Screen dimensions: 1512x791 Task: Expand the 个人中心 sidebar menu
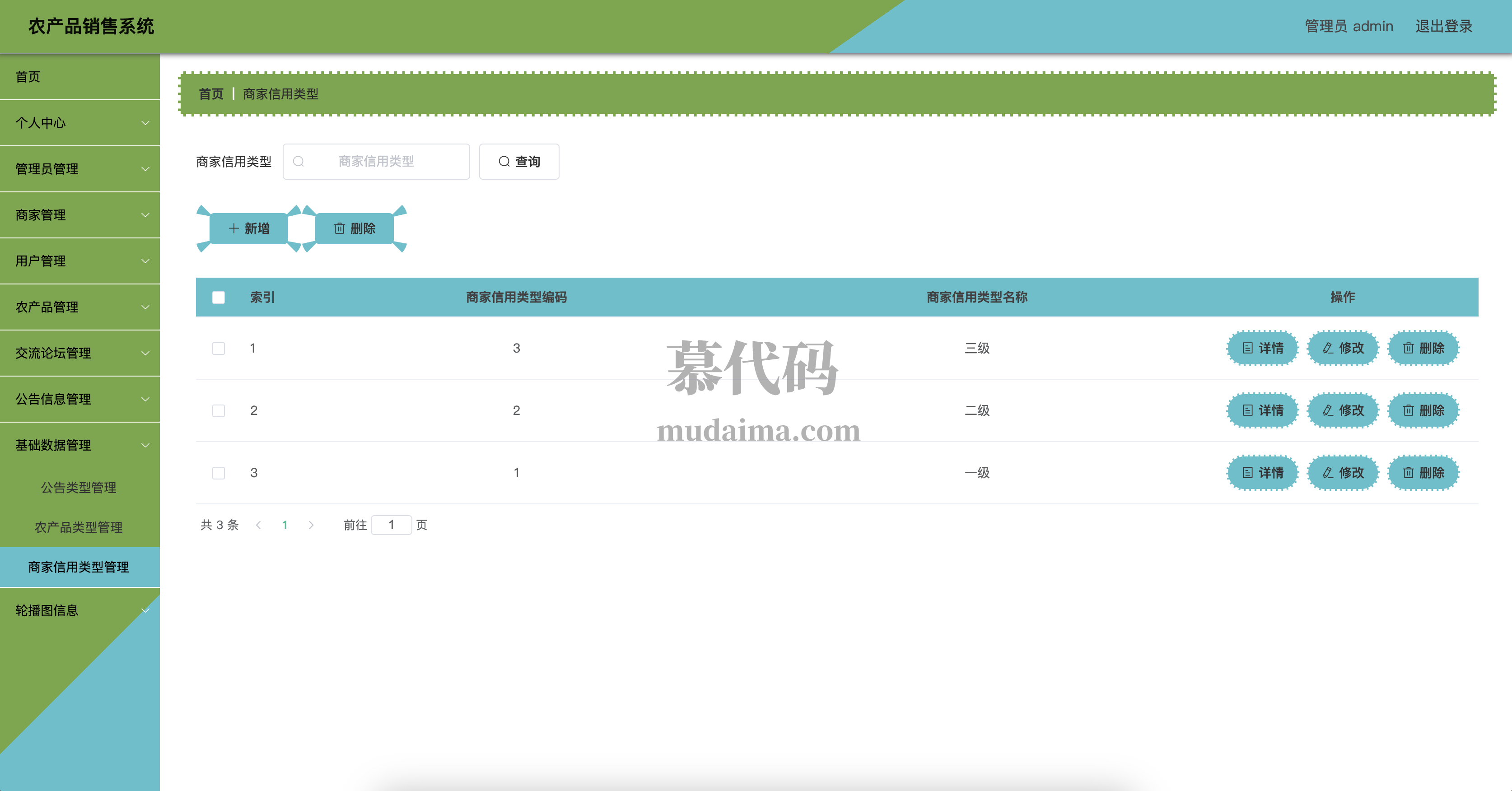click(80, 123)
